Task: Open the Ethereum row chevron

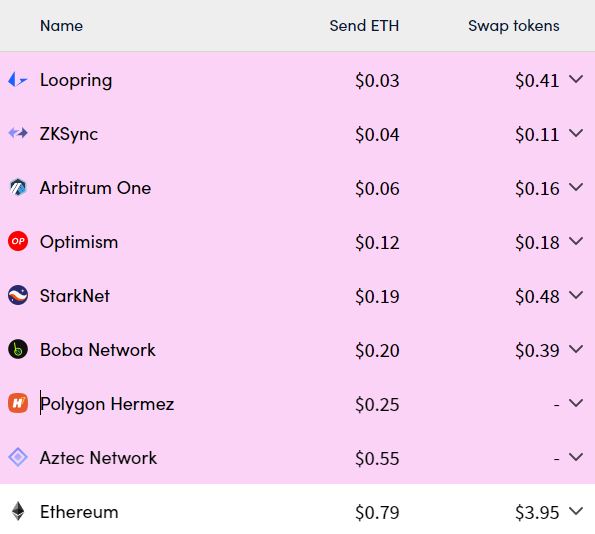Action: click(x=576, y=511)
